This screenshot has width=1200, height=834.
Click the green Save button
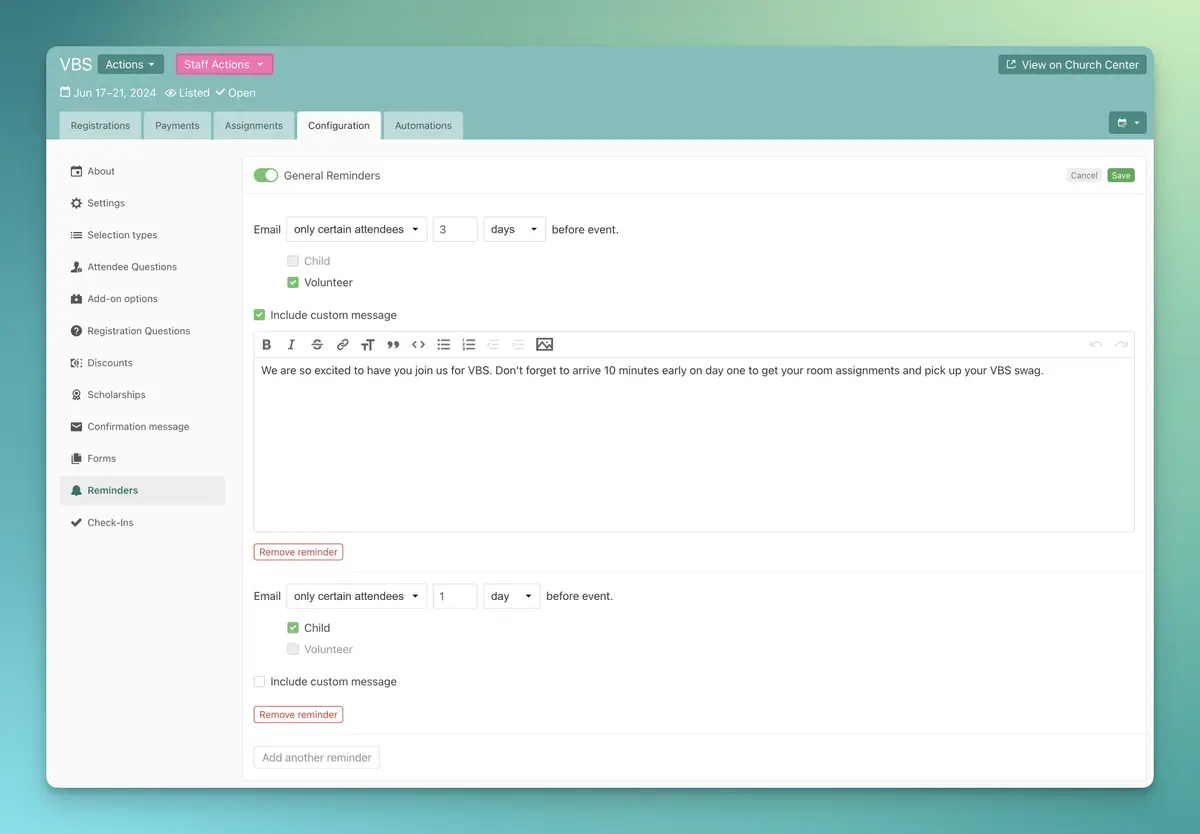(1121, 175)
